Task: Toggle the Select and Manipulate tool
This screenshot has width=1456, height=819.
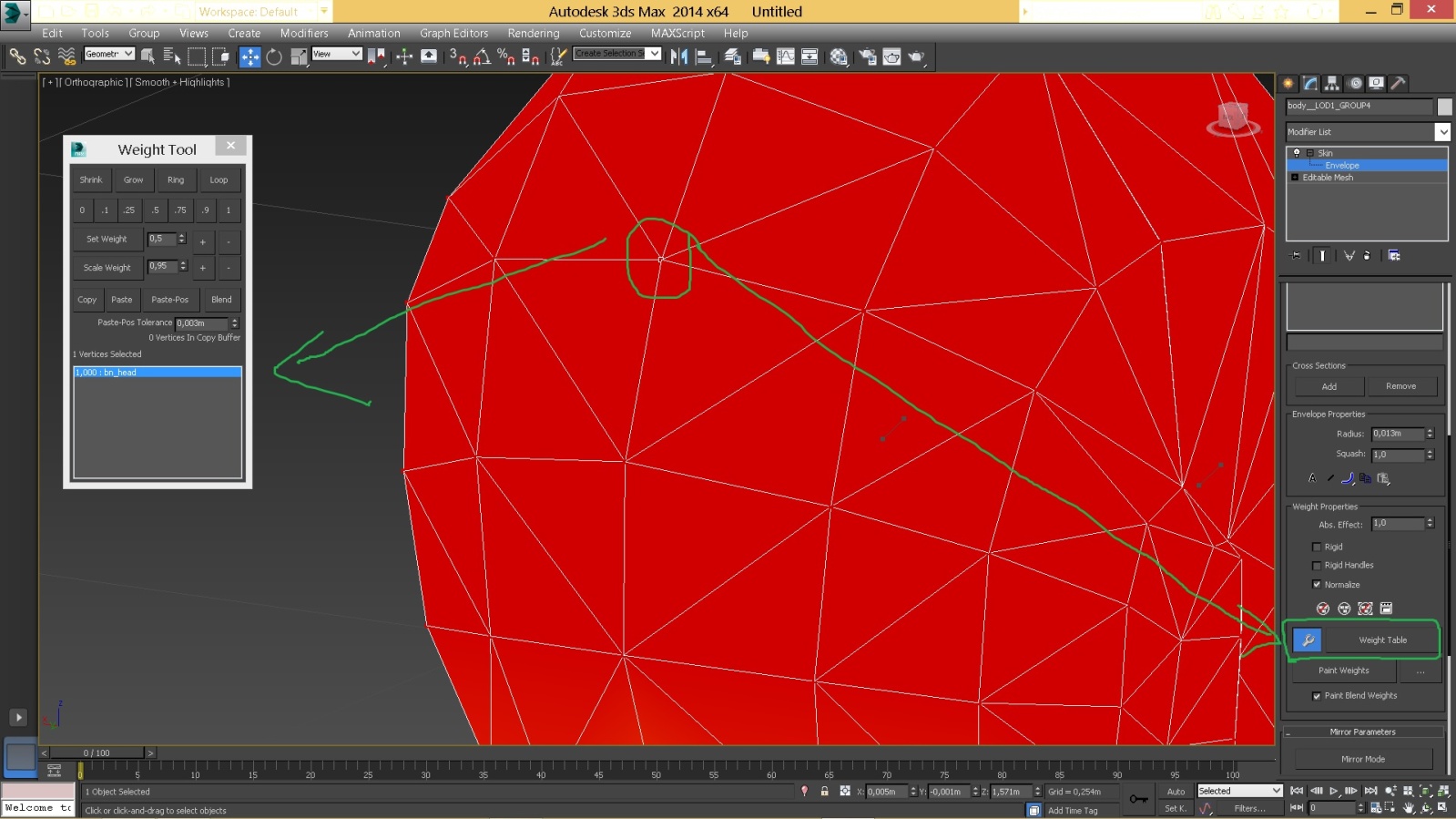Action: (x=404, y=56)
